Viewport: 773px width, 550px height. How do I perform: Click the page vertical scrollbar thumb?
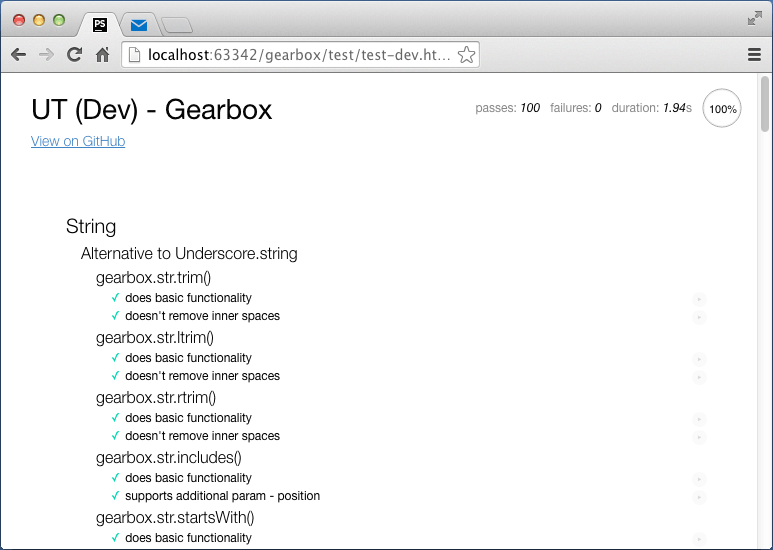[x=765, y=104]
